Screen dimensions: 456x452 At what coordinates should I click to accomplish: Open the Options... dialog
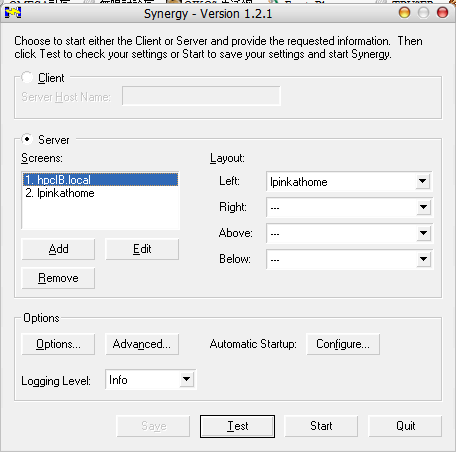click(x=58, y=344)
